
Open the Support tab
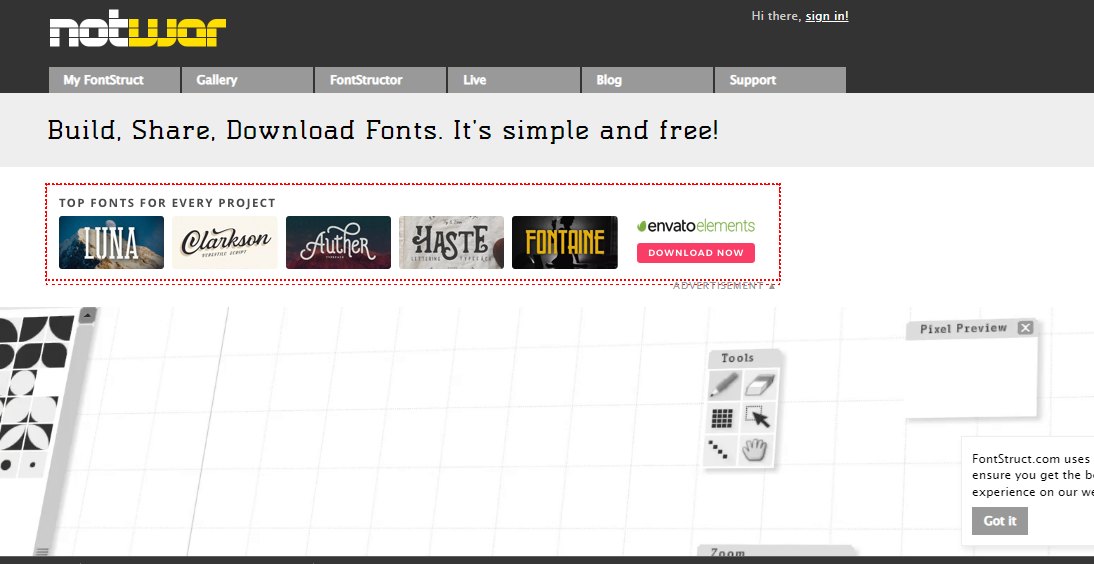tap(780, 80)
